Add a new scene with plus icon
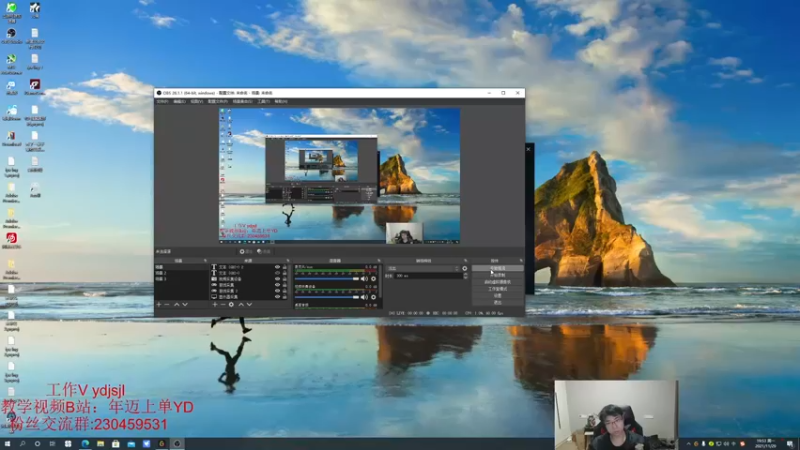 pyautogui.click(x=159, y=305)
